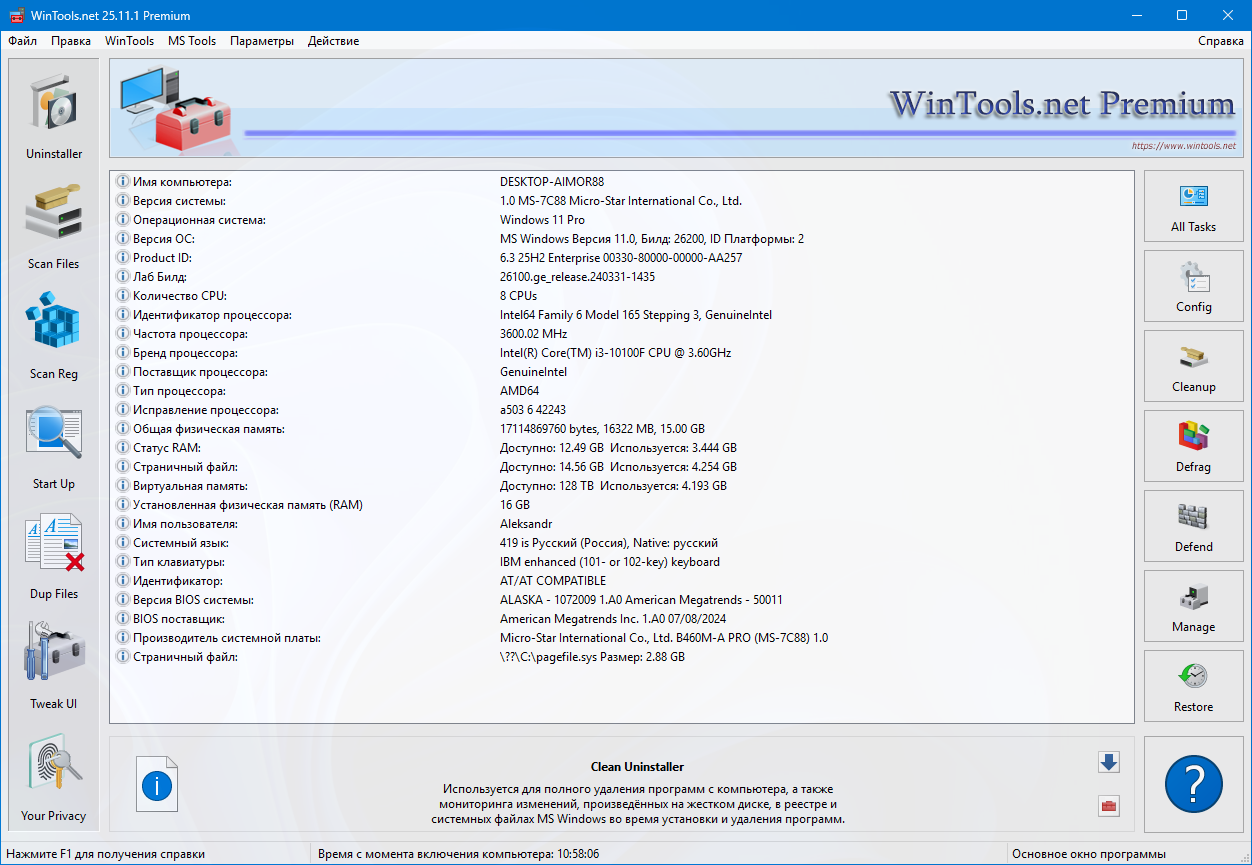The width and height of the screenshot is (1252, 865).
Task: Click the large blue help question mark
Action: coord(1193,784)
